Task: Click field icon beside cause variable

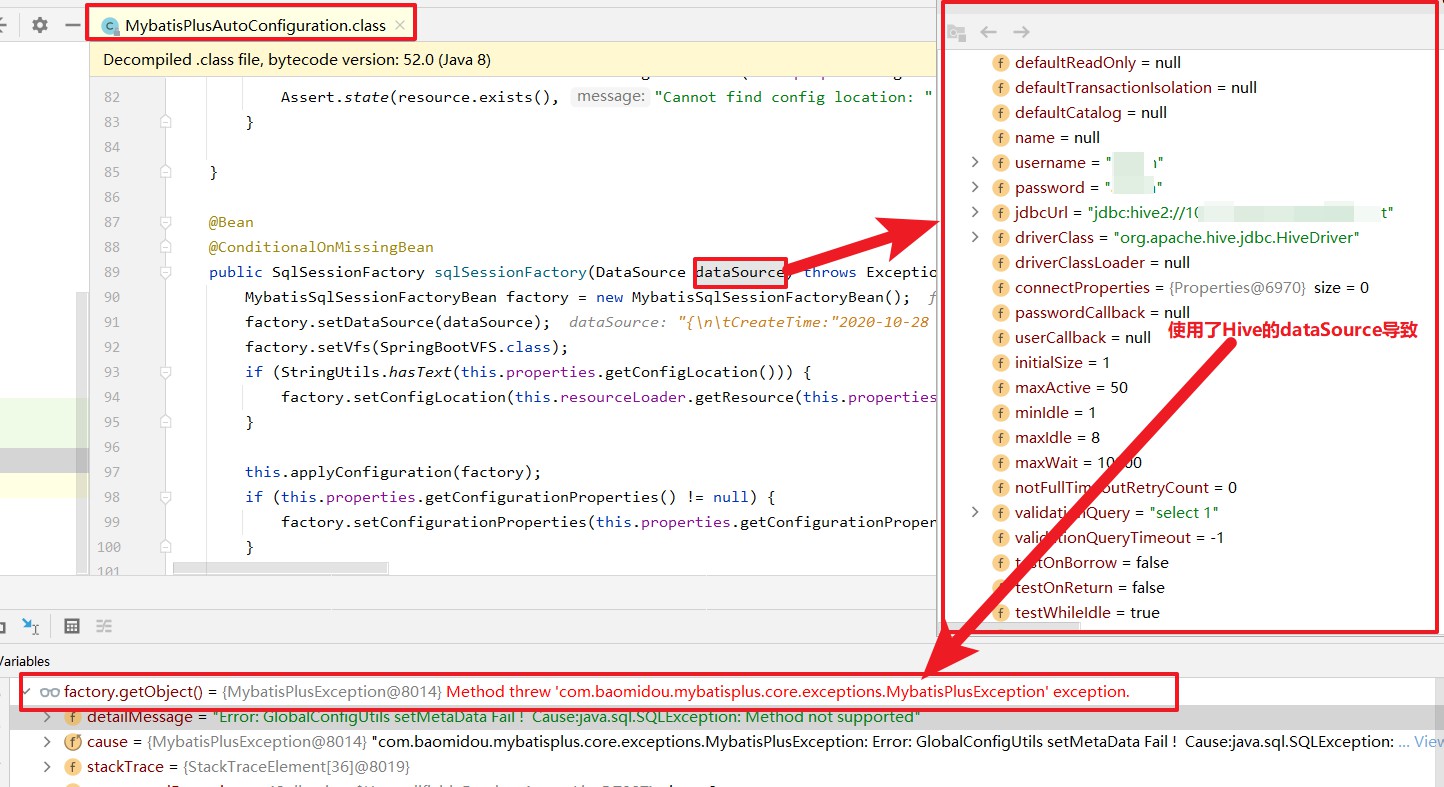Action: pos(72,742)
